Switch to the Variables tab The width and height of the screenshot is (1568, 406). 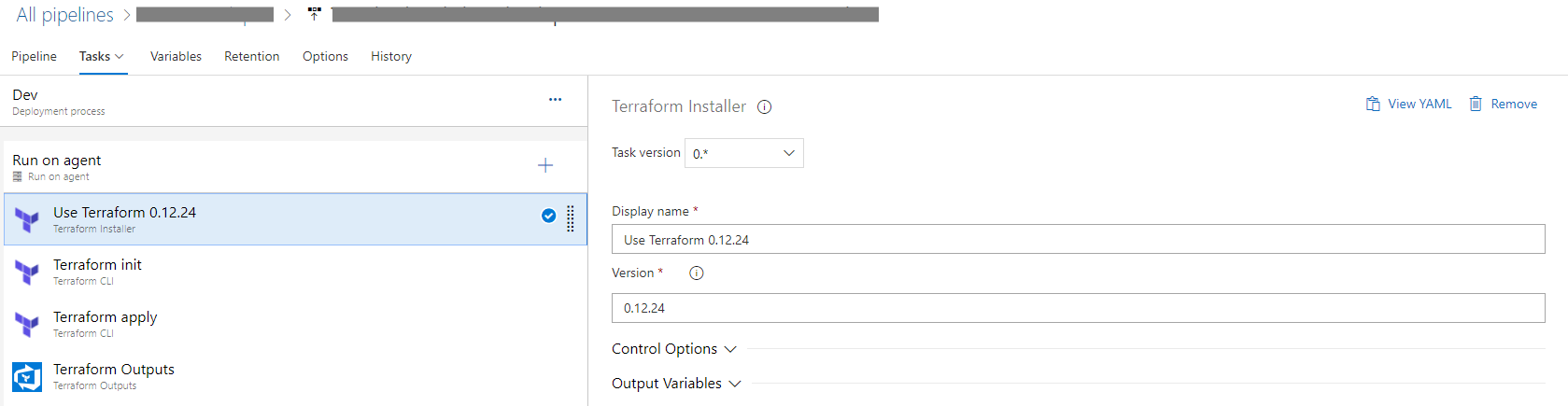176,56
